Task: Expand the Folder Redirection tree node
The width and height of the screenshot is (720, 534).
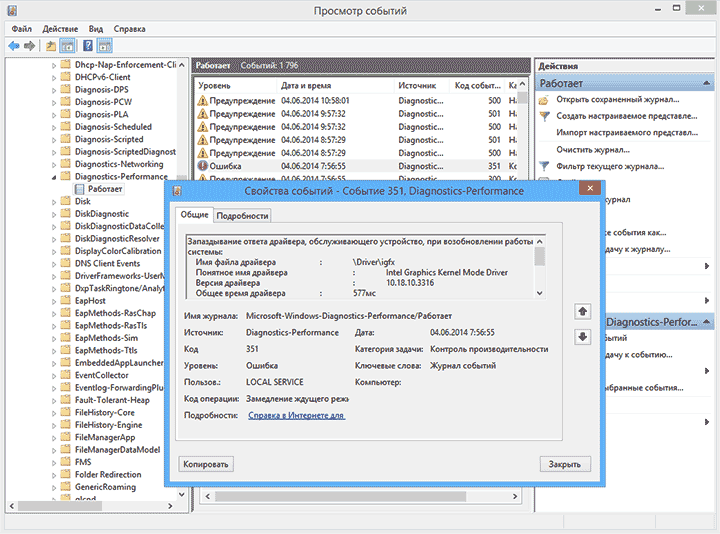Action: pyautogui.click(x=54, y=475)
